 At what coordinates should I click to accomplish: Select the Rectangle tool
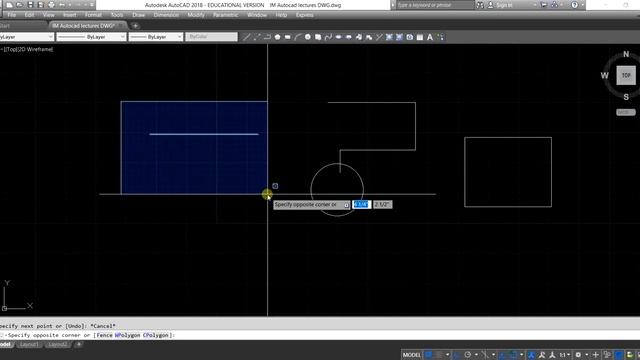[287, 37]
